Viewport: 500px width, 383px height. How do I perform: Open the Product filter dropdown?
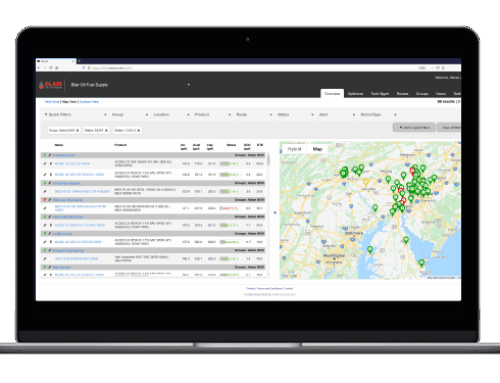click(213, 115)
